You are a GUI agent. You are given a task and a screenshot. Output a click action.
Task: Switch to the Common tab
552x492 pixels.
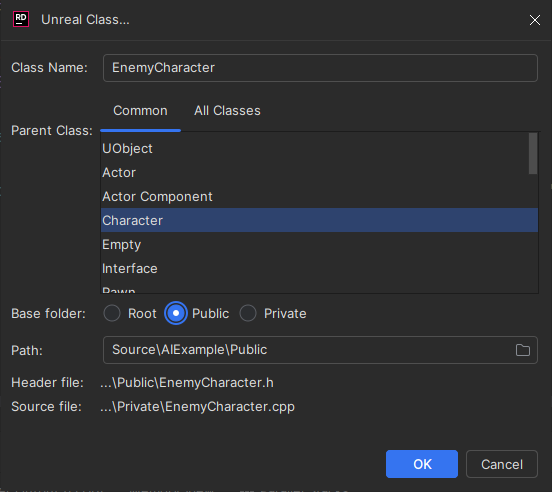coord(140,111)
